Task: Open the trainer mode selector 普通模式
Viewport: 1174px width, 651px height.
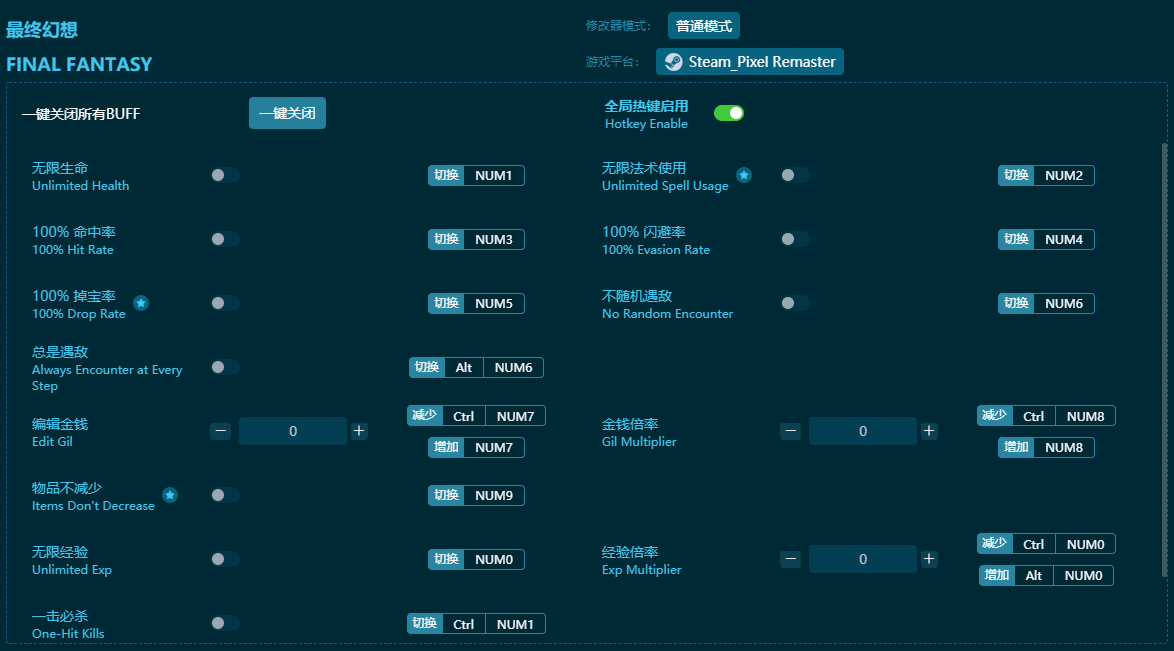Action: click(x=703, y=26)
